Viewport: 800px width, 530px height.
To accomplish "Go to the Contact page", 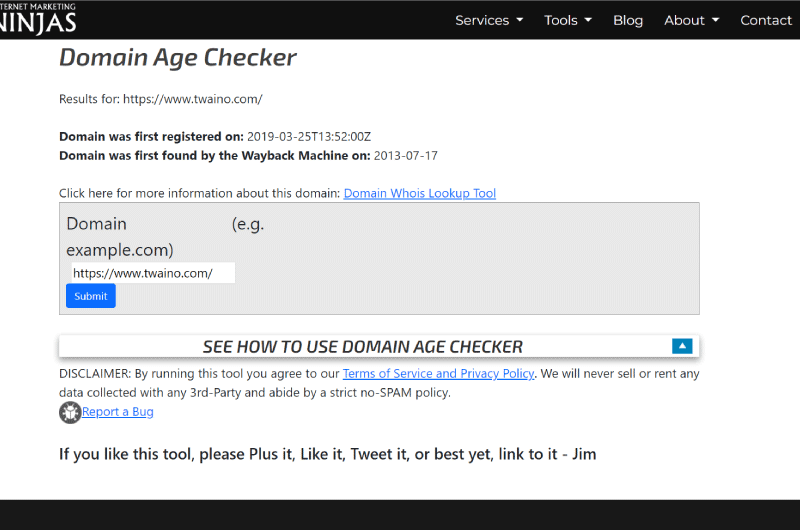I will [x=766, y=20].
